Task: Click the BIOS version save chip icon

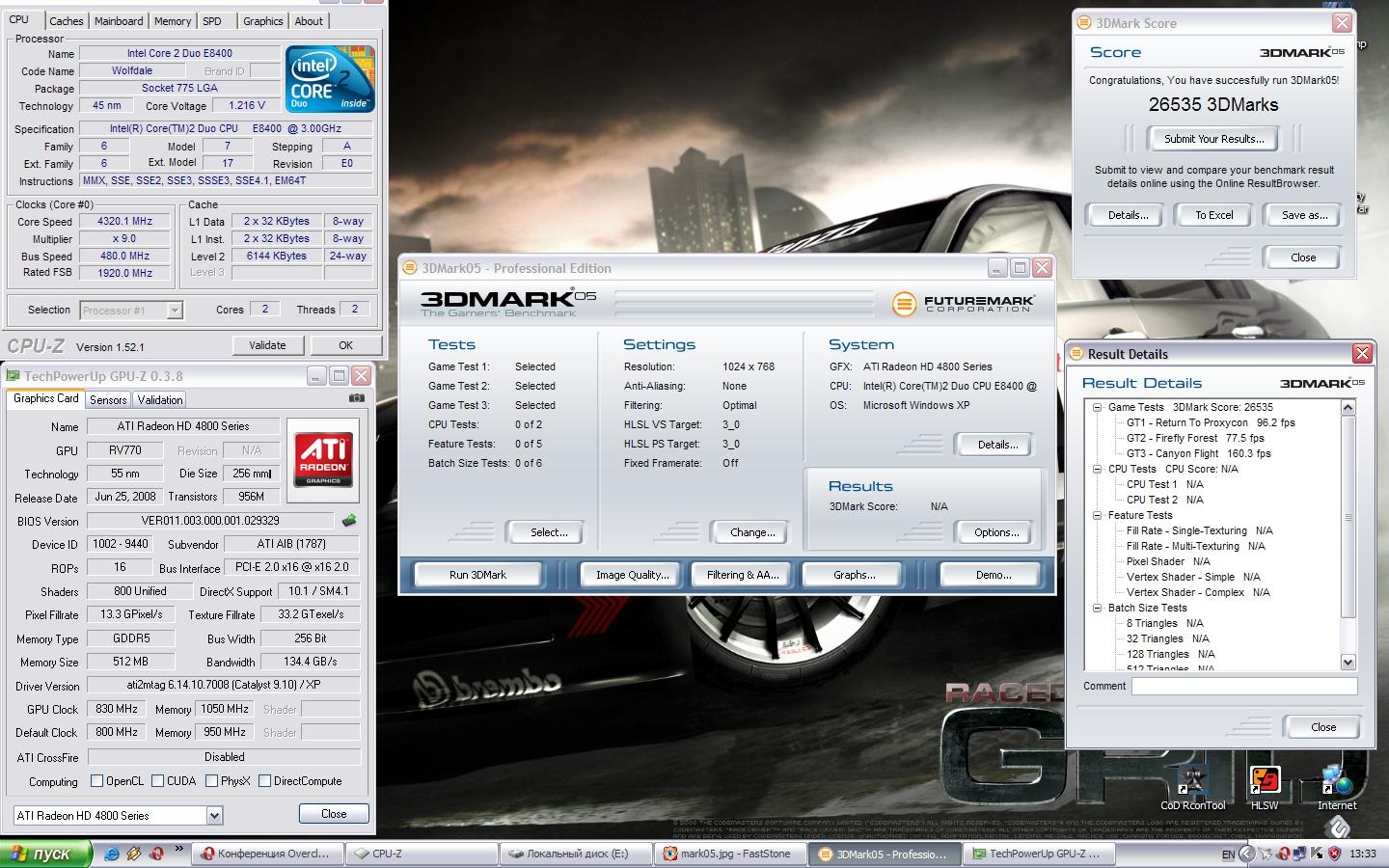Action: click(x=349, y=521)
